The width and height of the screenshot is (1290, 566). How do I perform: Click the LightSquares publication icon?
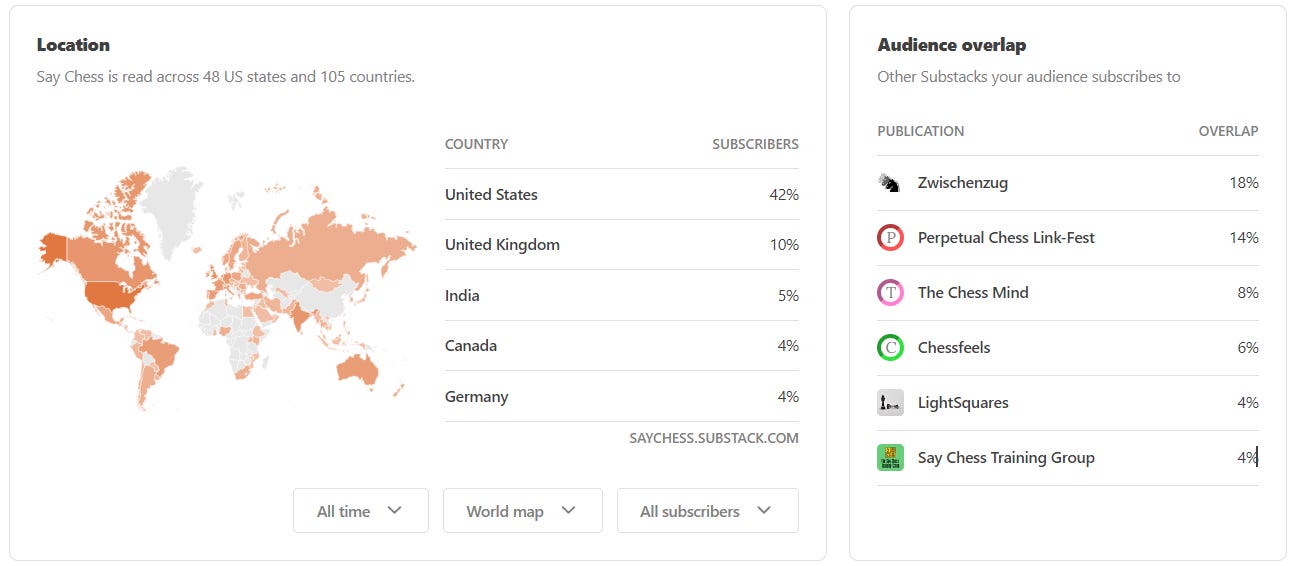pyautogui.click(x=890, y=403)
